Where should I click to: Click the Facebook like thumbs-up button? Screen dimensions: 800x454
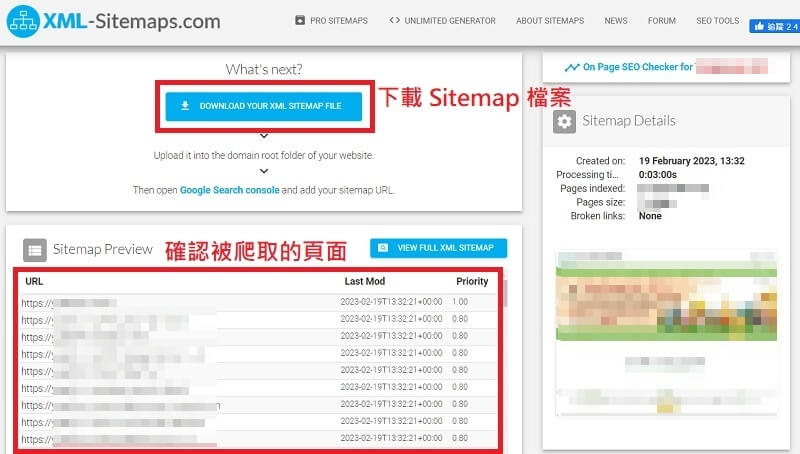pyautogui.click(x=774, y=27)
